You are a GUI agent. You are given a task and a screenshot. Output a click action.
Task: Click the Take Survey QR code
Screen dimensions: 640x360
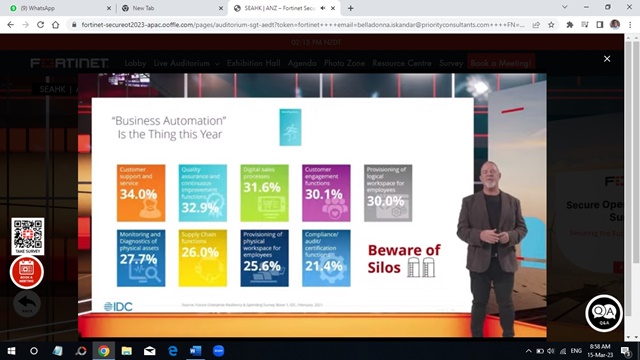(28, 236)
